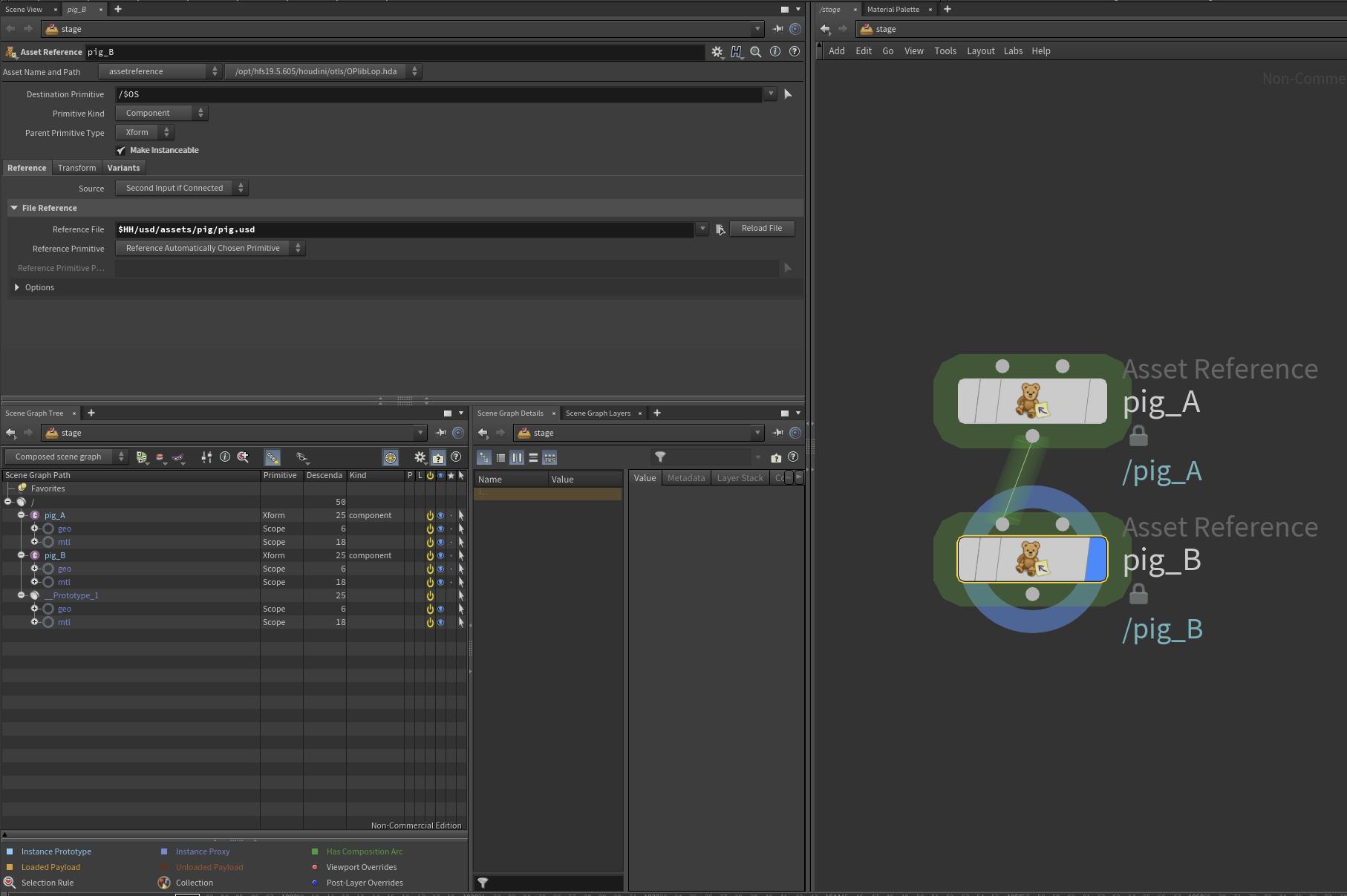Toggle the target follow-selection icon in Scene Graph Tree
This screenshot has height=896, width=1347.
tap(391, 457)
